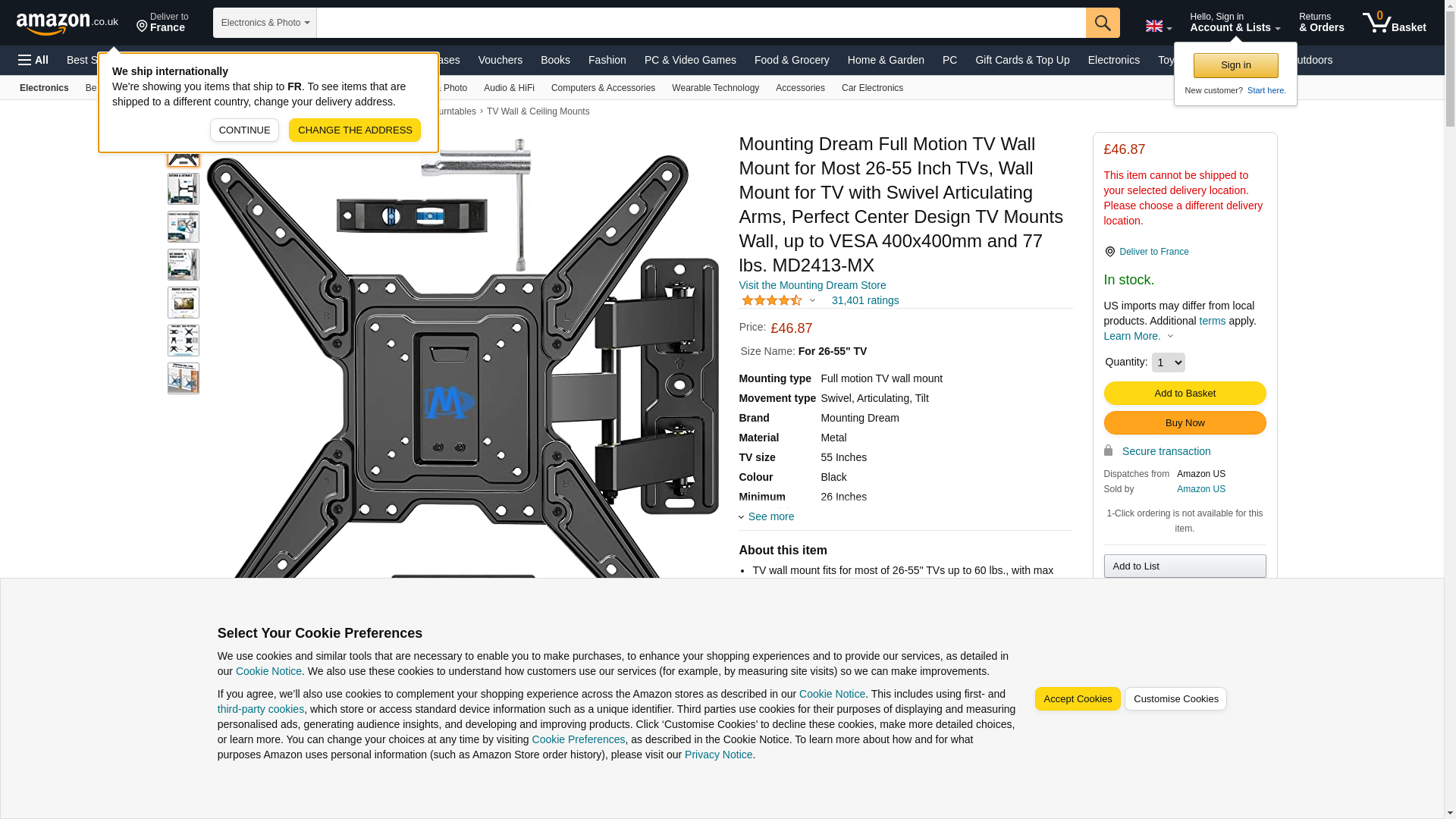The width and height of the screenshot is (1456, 819).
Task: Select the second product thumbnail image
Action: tap(183, 189)
